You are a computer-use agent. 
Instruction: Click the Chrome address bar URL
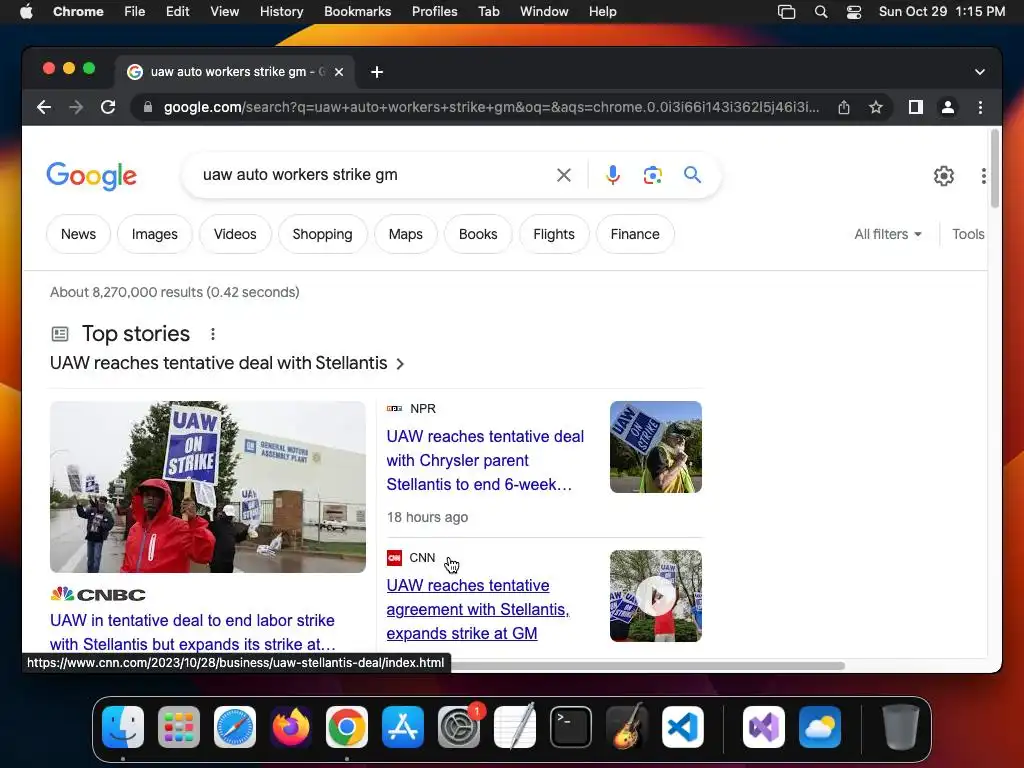click(x=491, y=107)
